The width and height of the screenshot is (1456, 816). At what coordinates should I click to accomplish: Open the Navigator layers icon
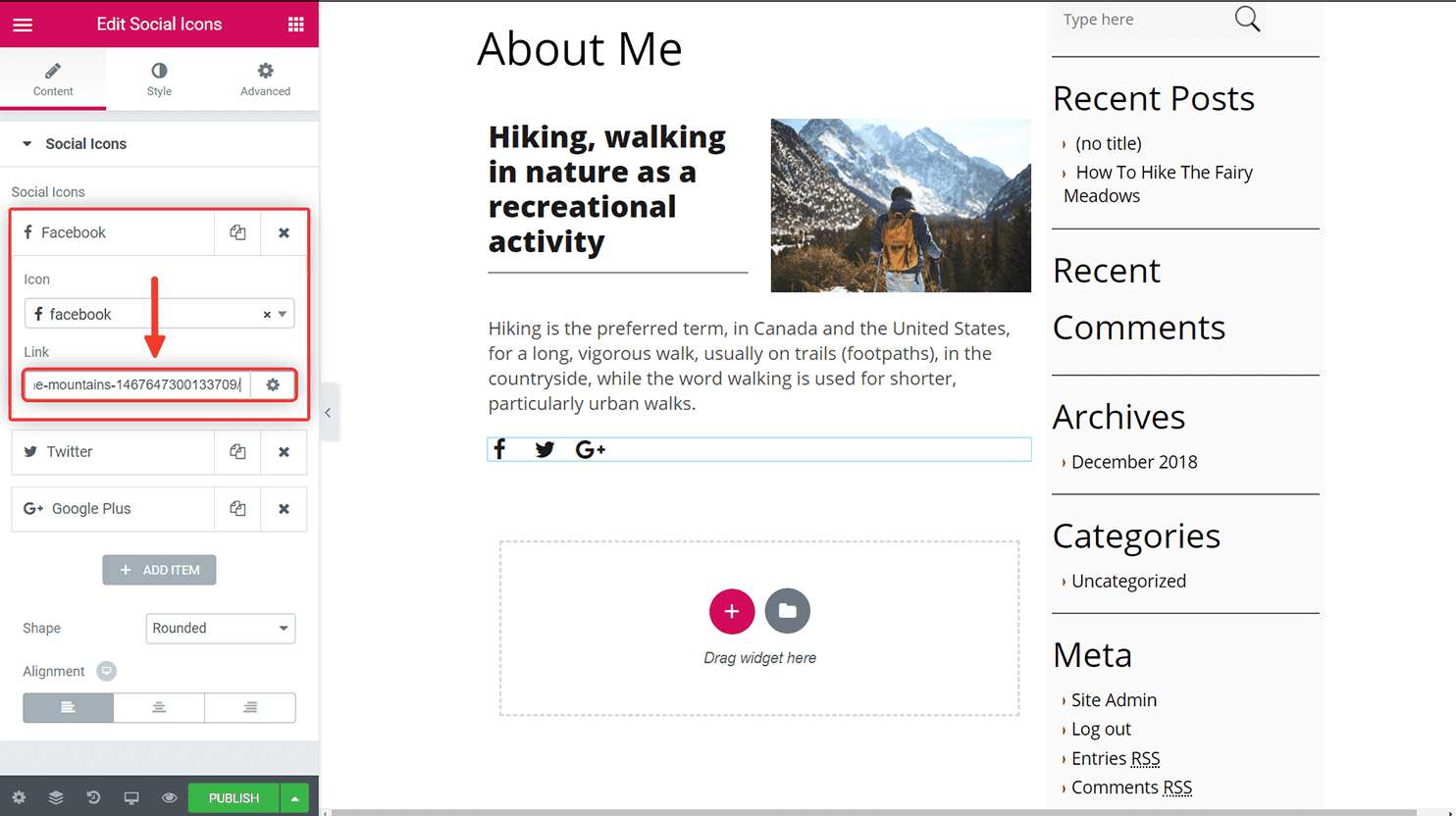click(56, 798)
